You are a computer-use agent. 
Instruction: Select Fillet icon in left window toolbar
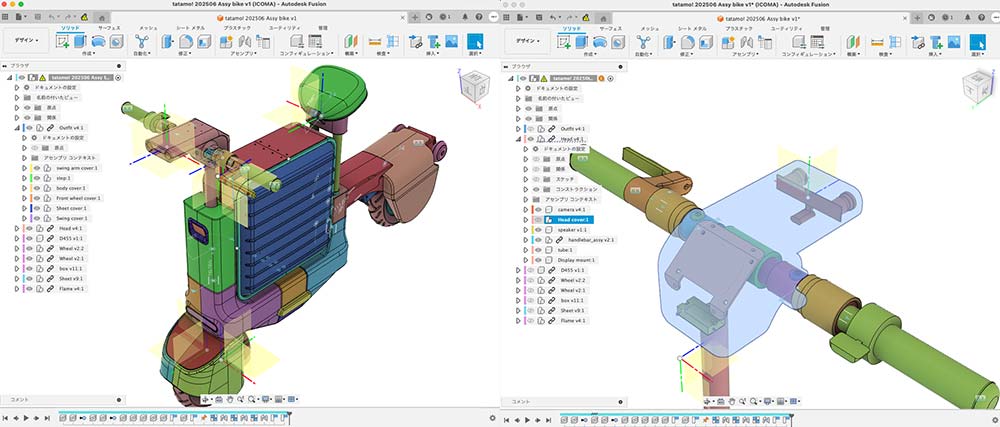186,42
